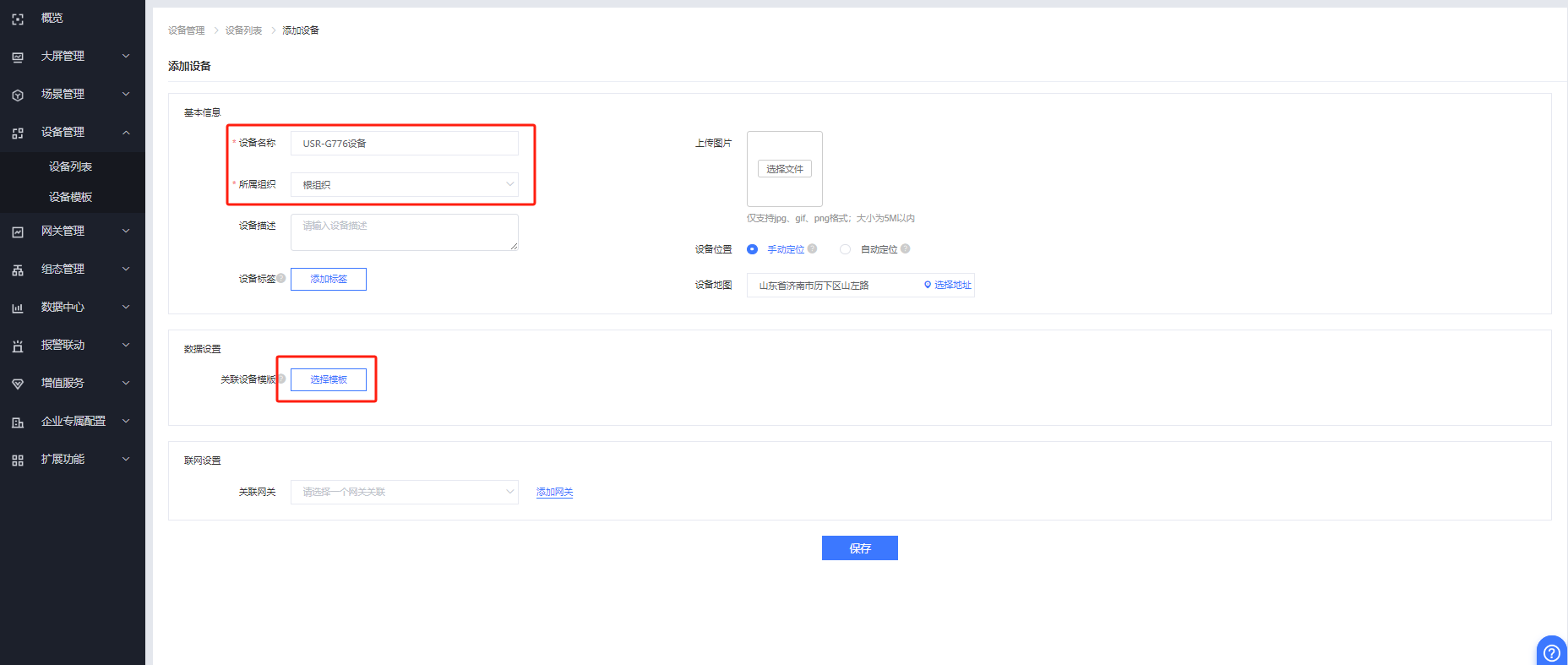
Task: Select the 自动定位 radio button
Action: 845,249
